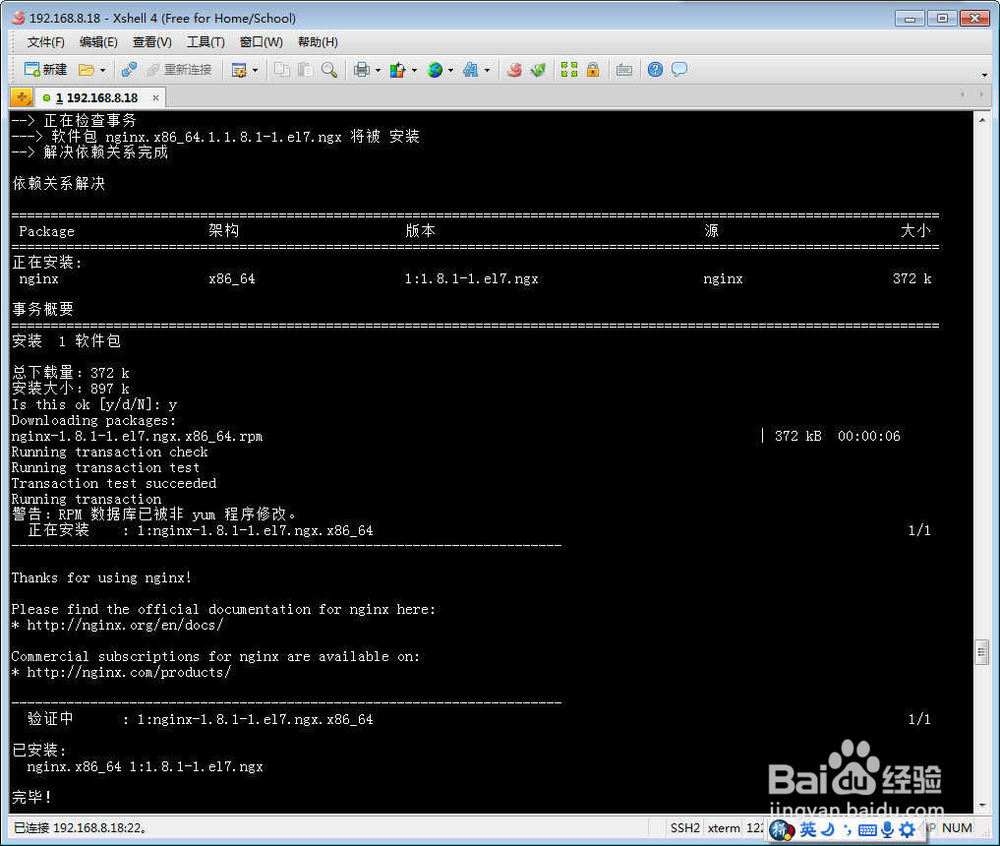Click the orange new tab button
1000x846 pixels.
click(x=22, y=97)
